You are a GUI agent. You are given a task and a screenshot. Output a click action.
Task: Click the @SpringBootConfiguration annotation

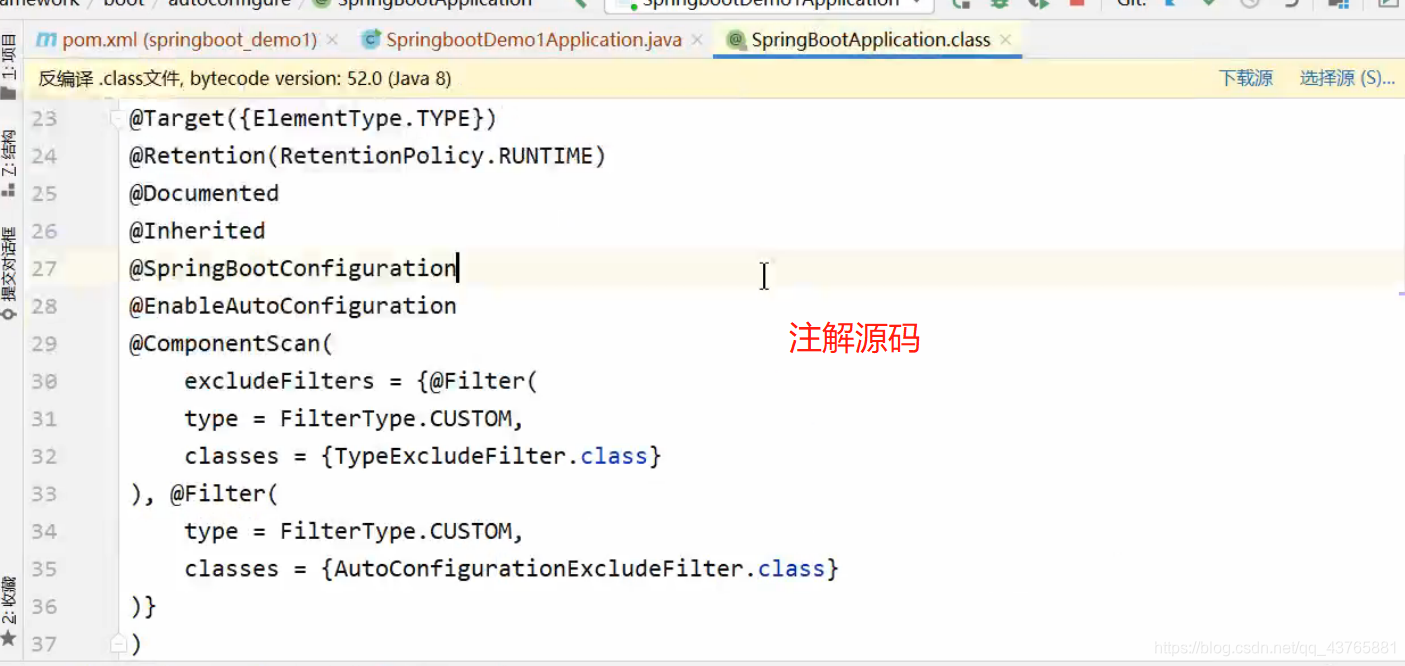tap(293, 268)
